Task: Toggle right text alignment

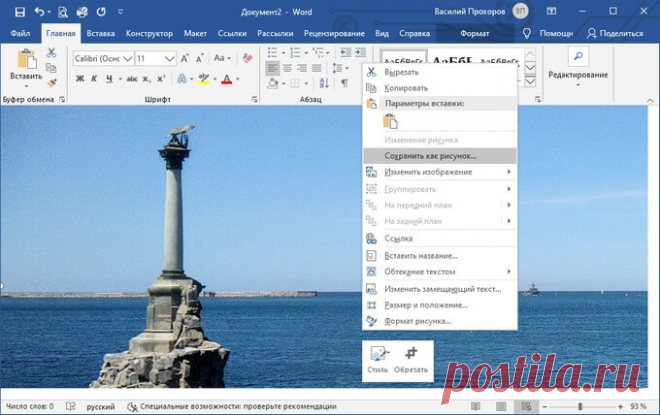Action: (302, 68)
